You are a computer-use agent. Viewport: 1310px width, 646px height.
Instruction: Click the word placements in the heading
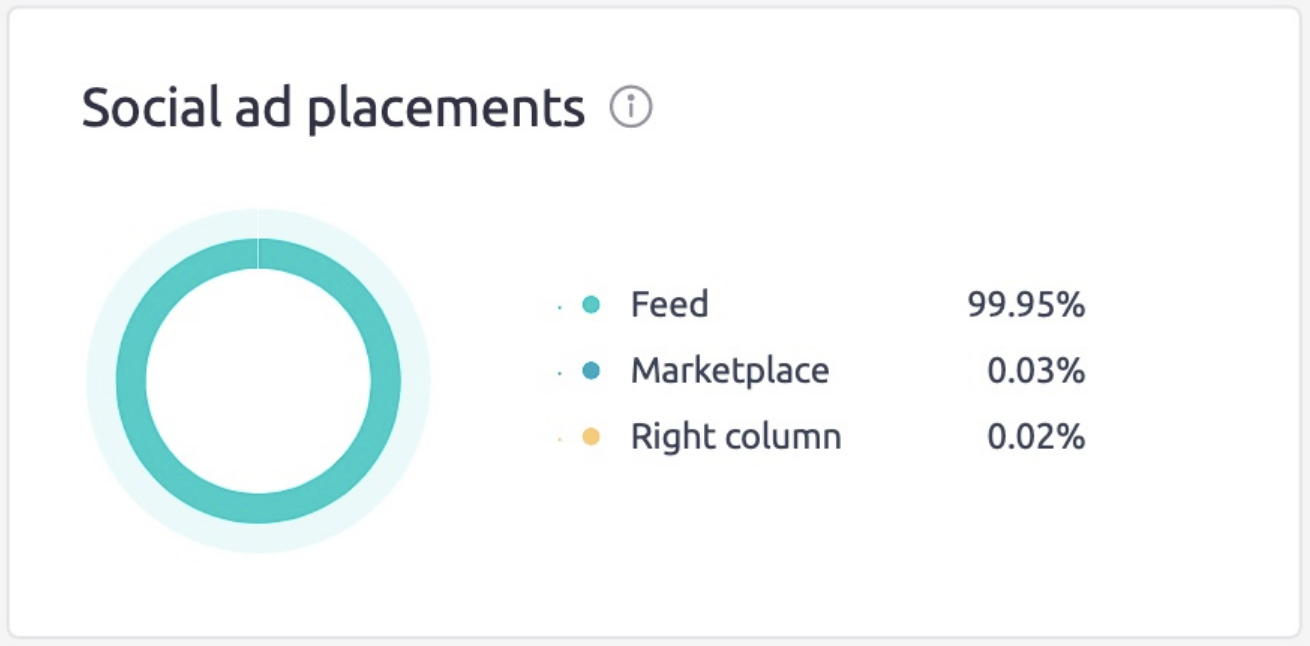tap(445, 110)
